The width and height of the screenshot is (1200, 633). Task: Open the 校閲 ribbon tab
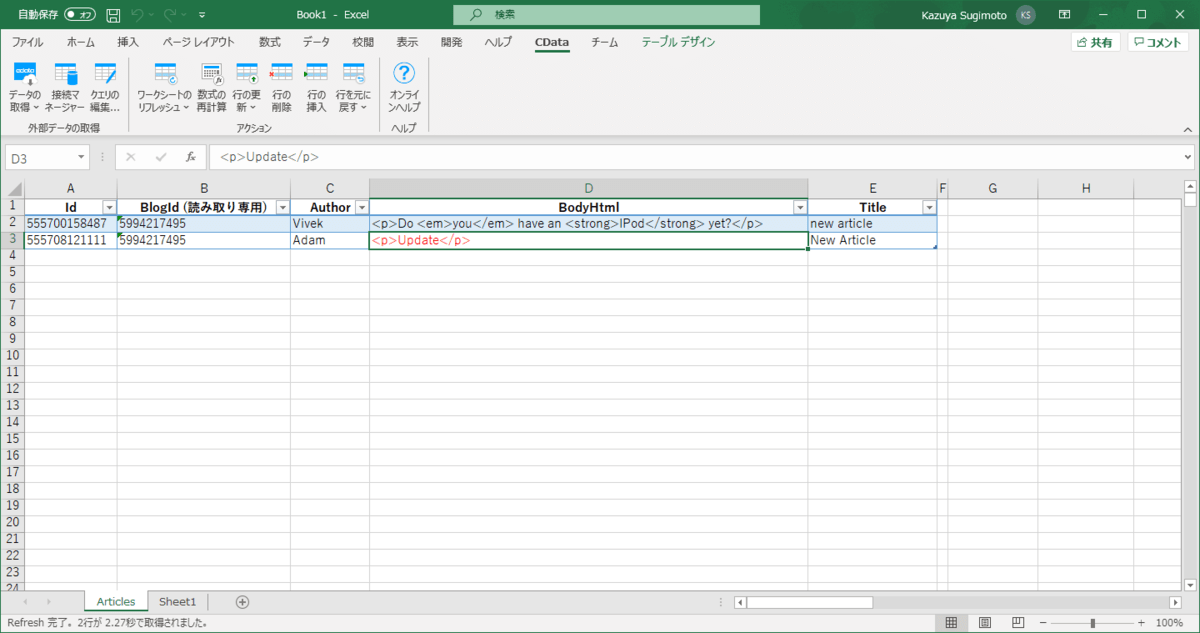[363, 42]
